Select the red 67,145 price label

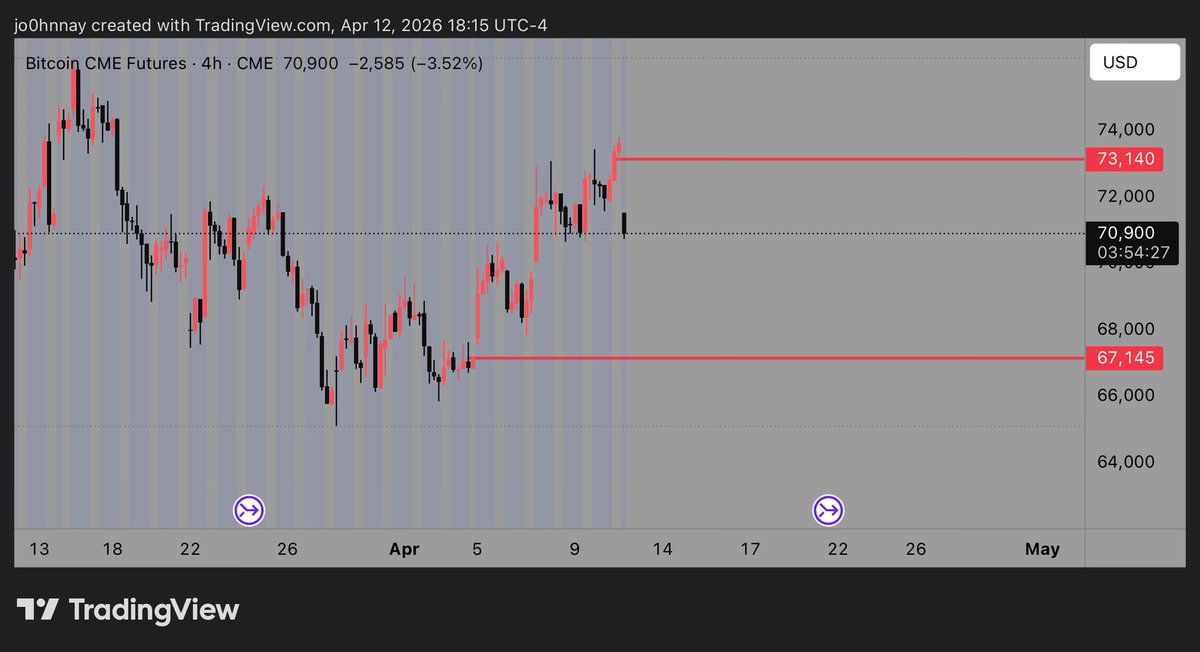[1125, 357]
